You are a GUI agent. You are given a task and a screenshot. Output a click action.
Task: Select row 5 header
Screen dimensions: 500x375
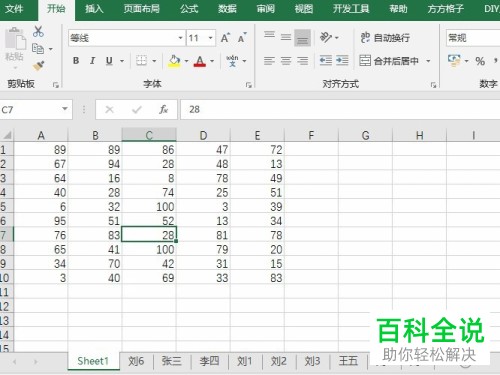(6, 207)
